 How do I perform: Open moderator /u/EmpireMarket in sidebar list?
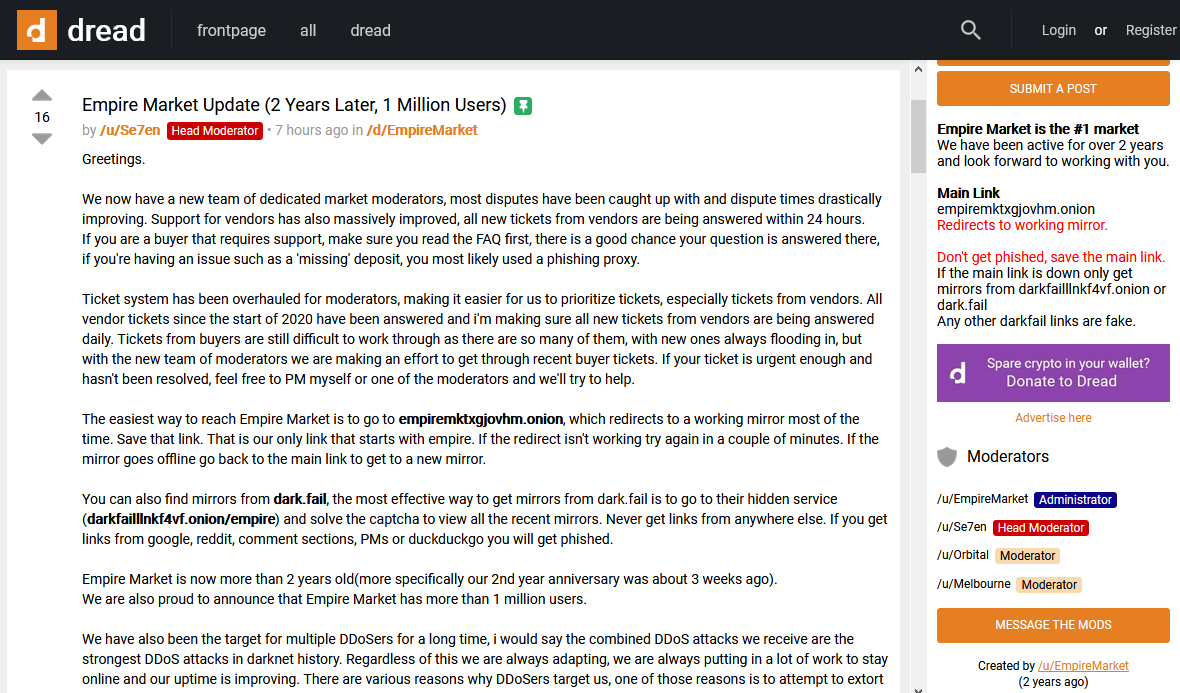tap(982, 499)
